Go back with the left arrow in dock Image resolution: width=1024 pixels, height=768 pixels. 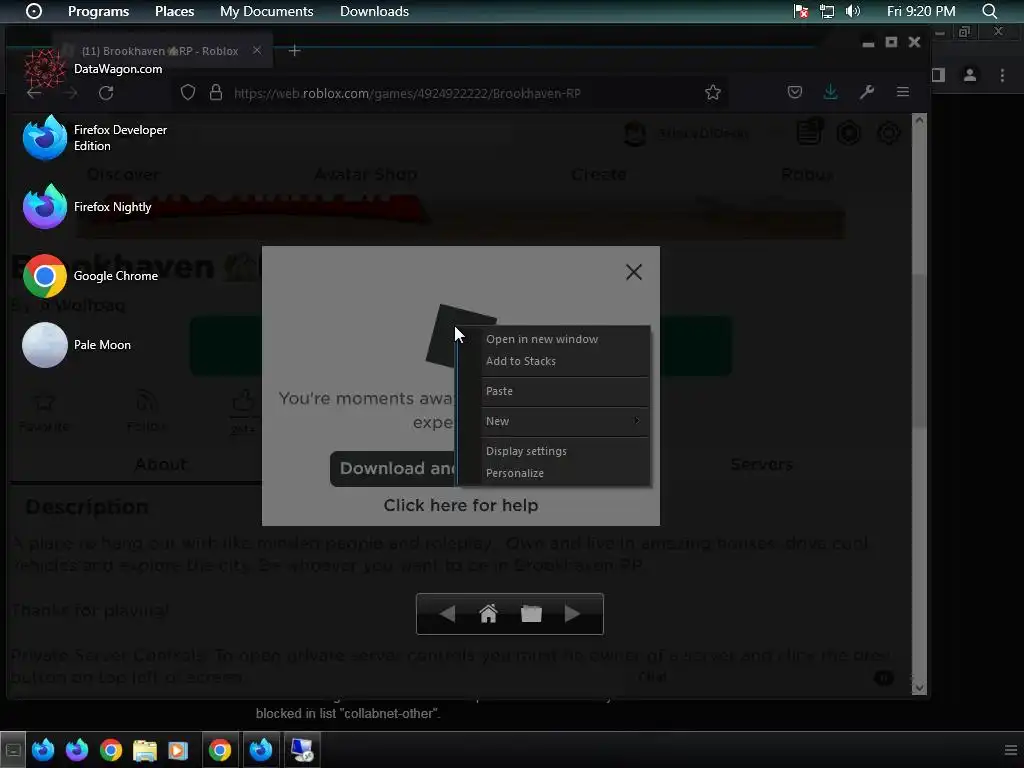pos(447,614)
